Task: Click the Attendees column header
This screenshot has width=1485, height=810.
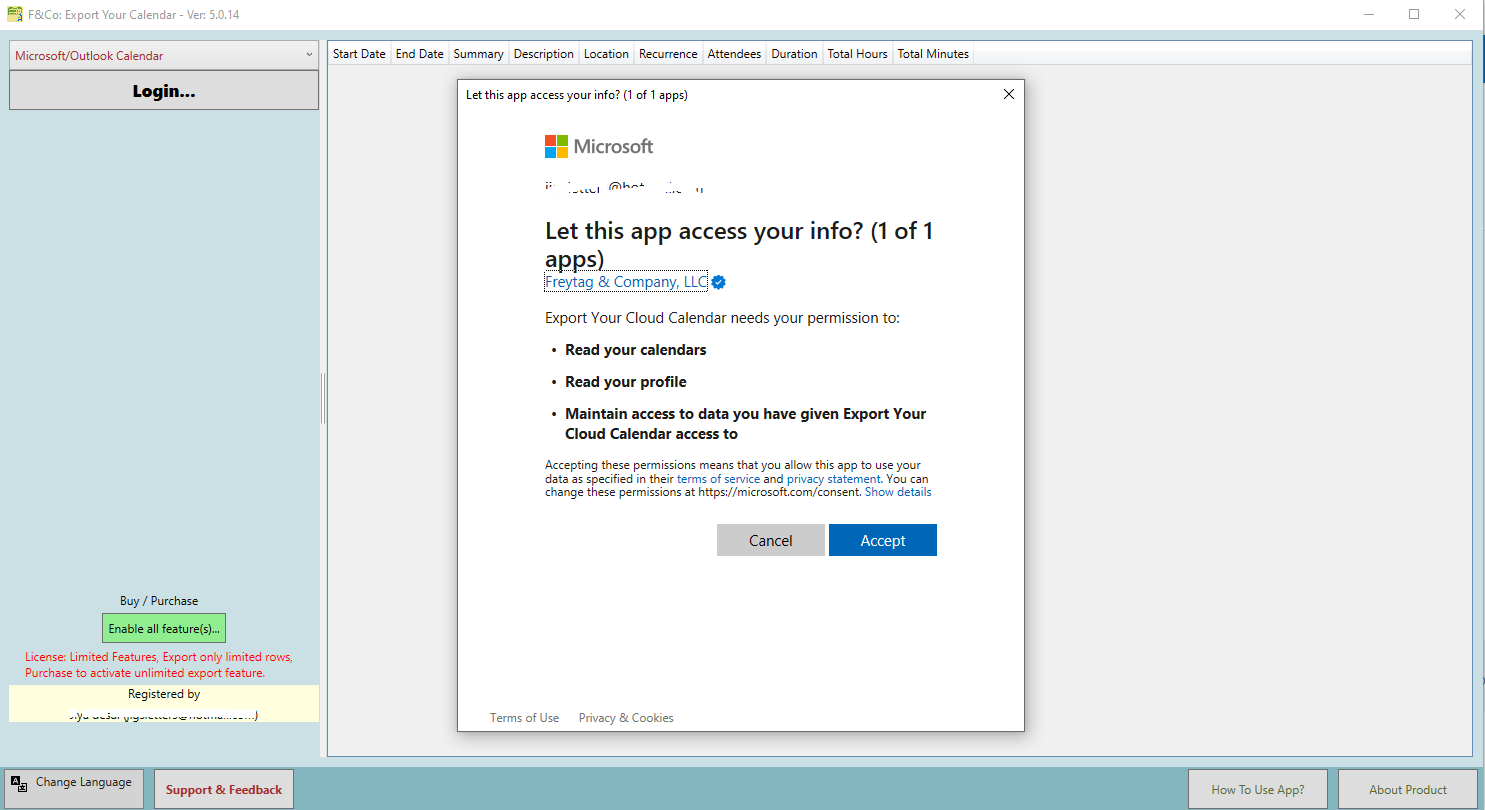Action: 734,54
